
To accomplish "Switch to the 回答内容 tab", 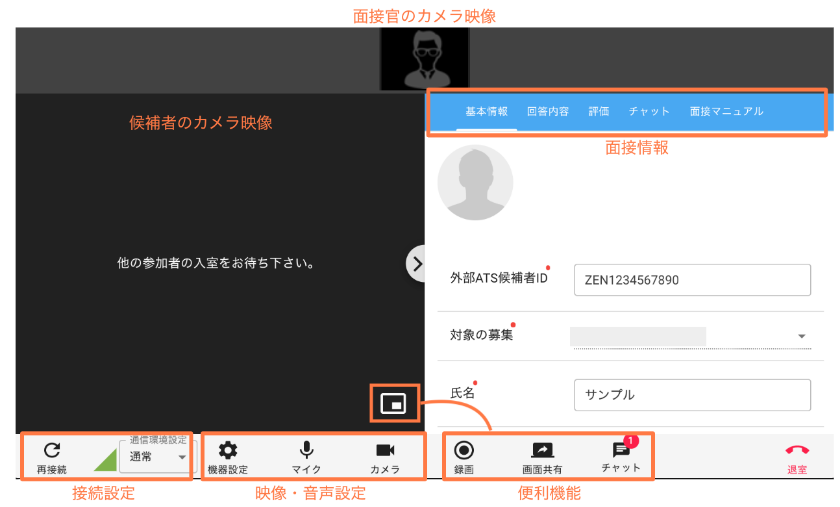I will pos(548,112).
